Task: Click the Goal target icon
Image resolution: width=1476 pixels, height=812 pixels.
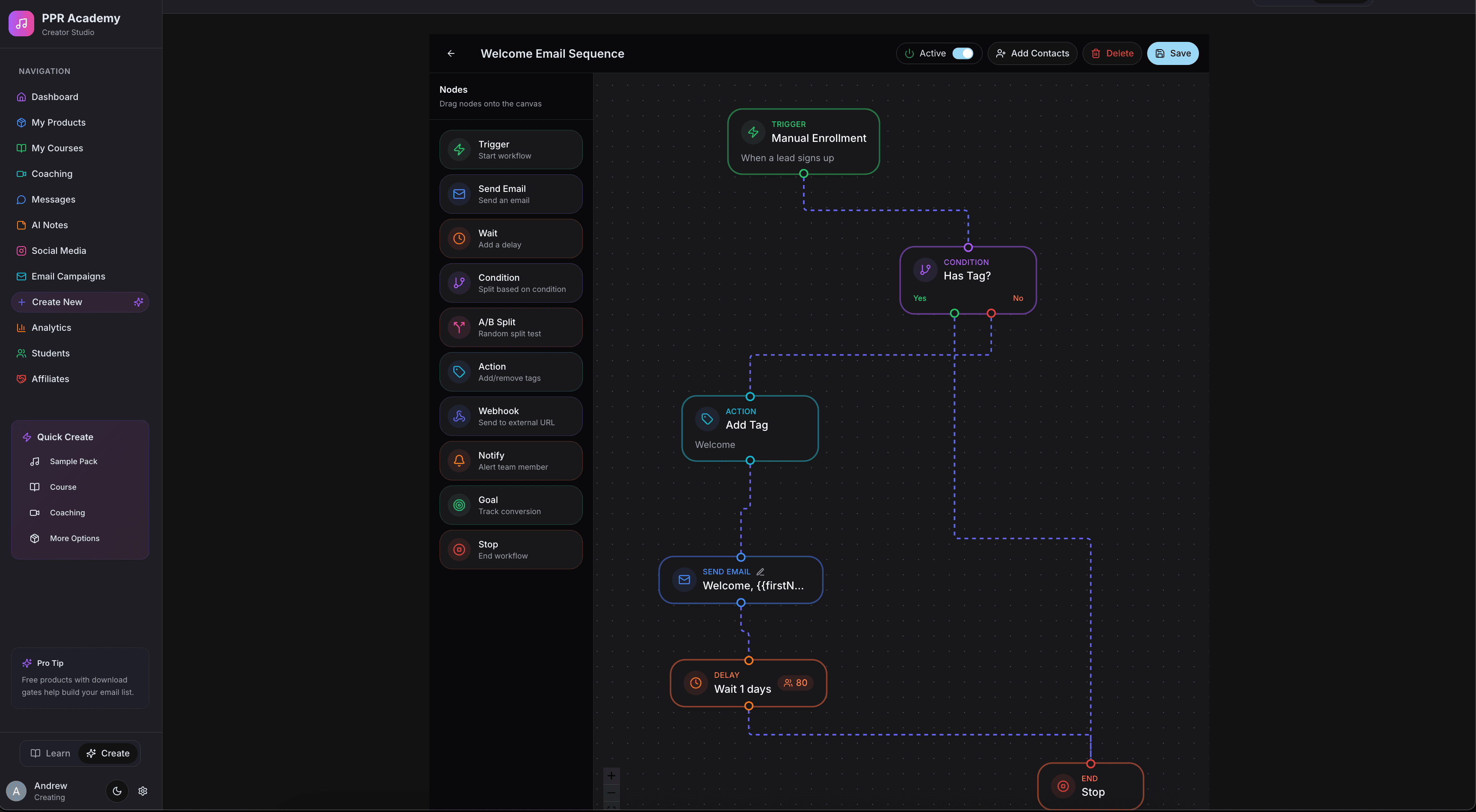Action: click(459, 505)
